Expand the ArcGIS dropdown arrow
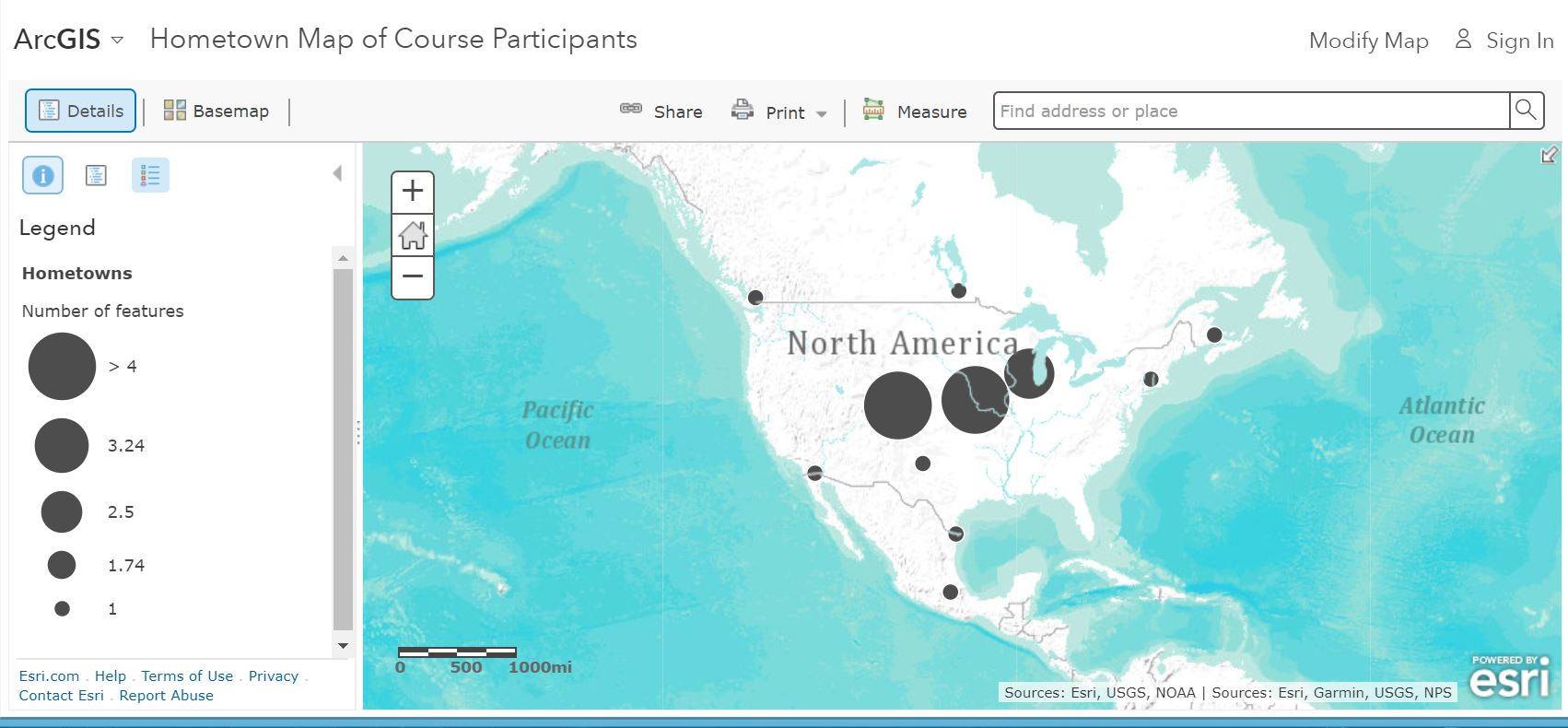Screen dimensions: 1568x728 [x=117, y=40]
